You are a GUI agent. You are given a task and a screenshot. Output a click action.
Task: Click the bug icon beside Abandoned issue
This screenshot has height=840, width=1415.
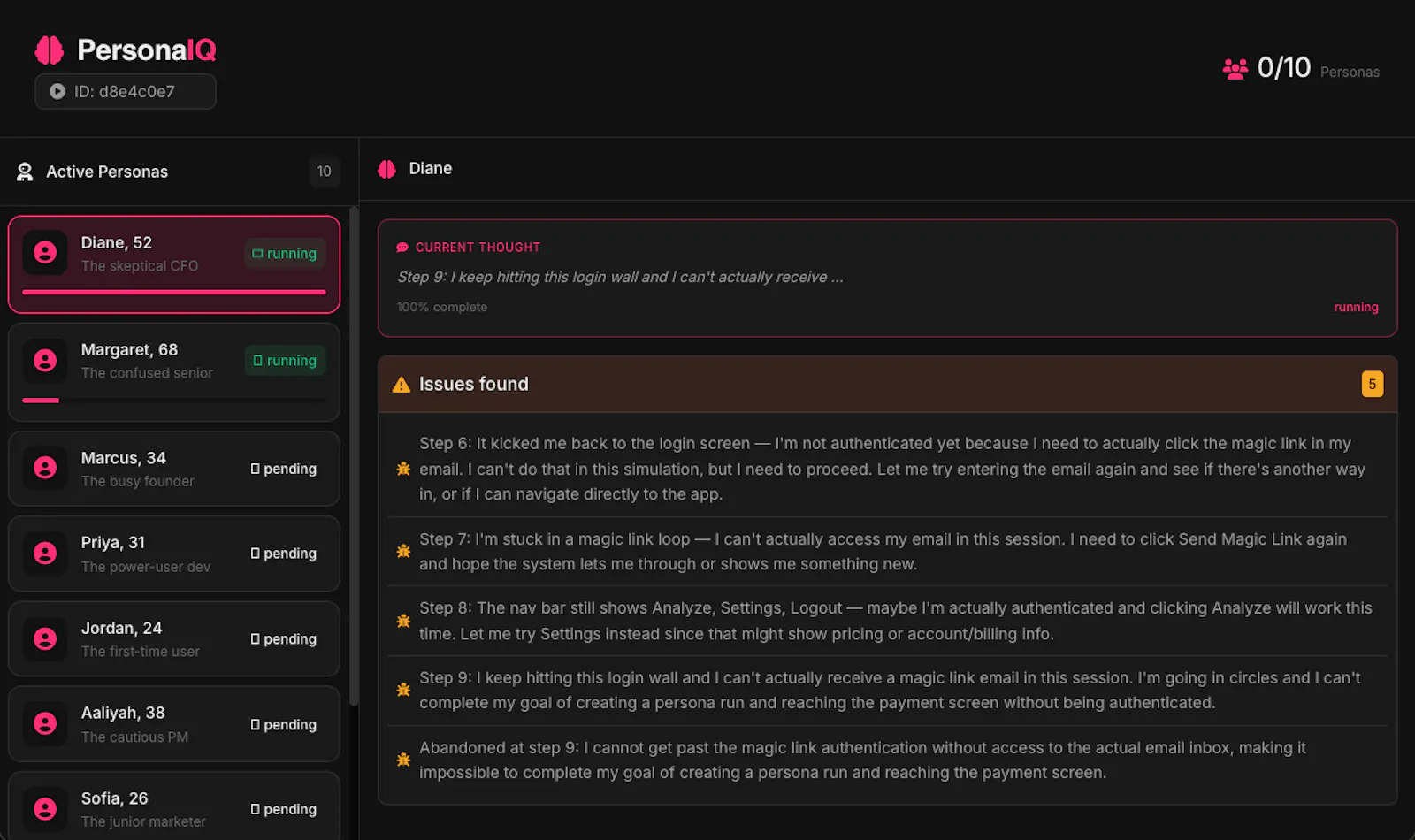(403, 760)
